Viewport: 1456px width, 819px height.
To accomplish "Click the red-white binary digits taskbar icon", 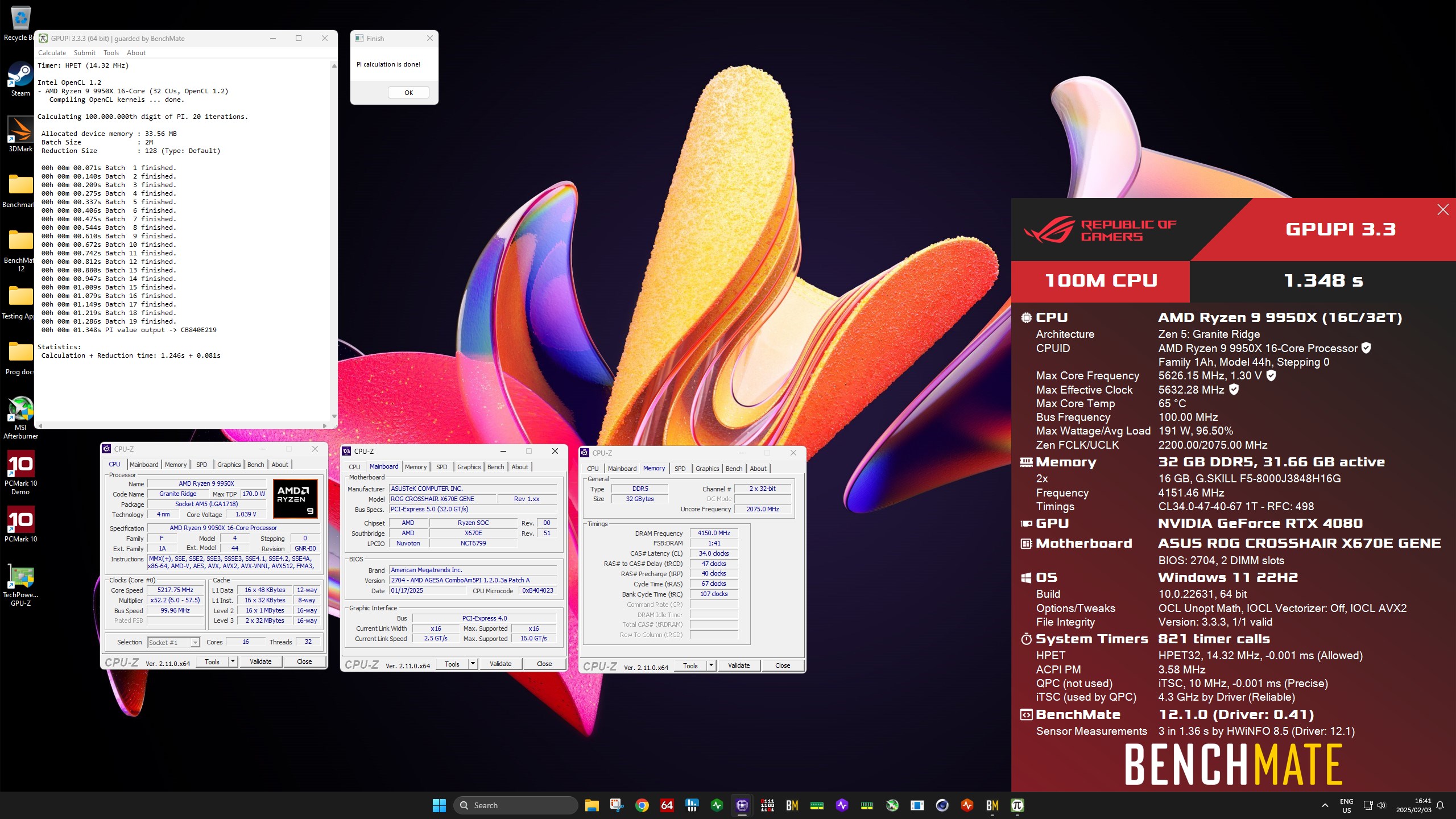I will pyautogui.click(x=767, y=805).
